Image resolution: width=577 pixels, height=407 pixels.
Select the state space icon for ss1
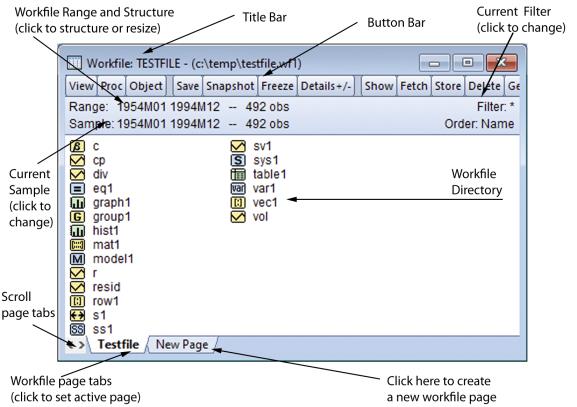[x=77, y=329]
